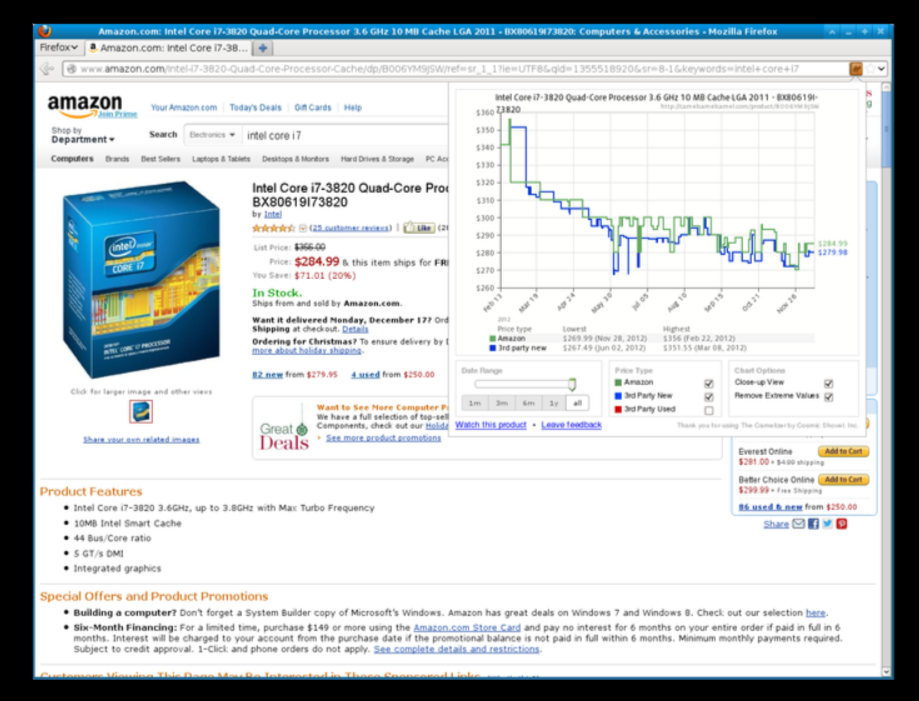Add Better Choice Online offer to cart

(x=843, y=479)
